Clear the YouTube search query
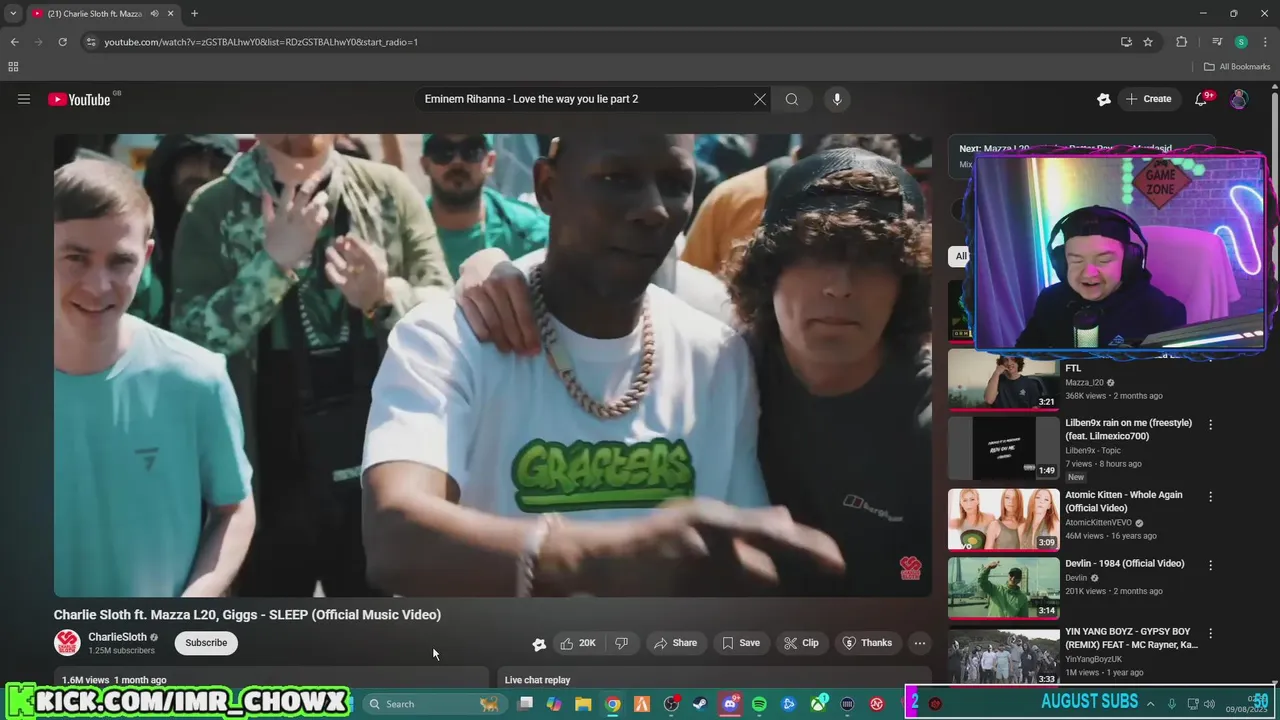 pos(760,99)
